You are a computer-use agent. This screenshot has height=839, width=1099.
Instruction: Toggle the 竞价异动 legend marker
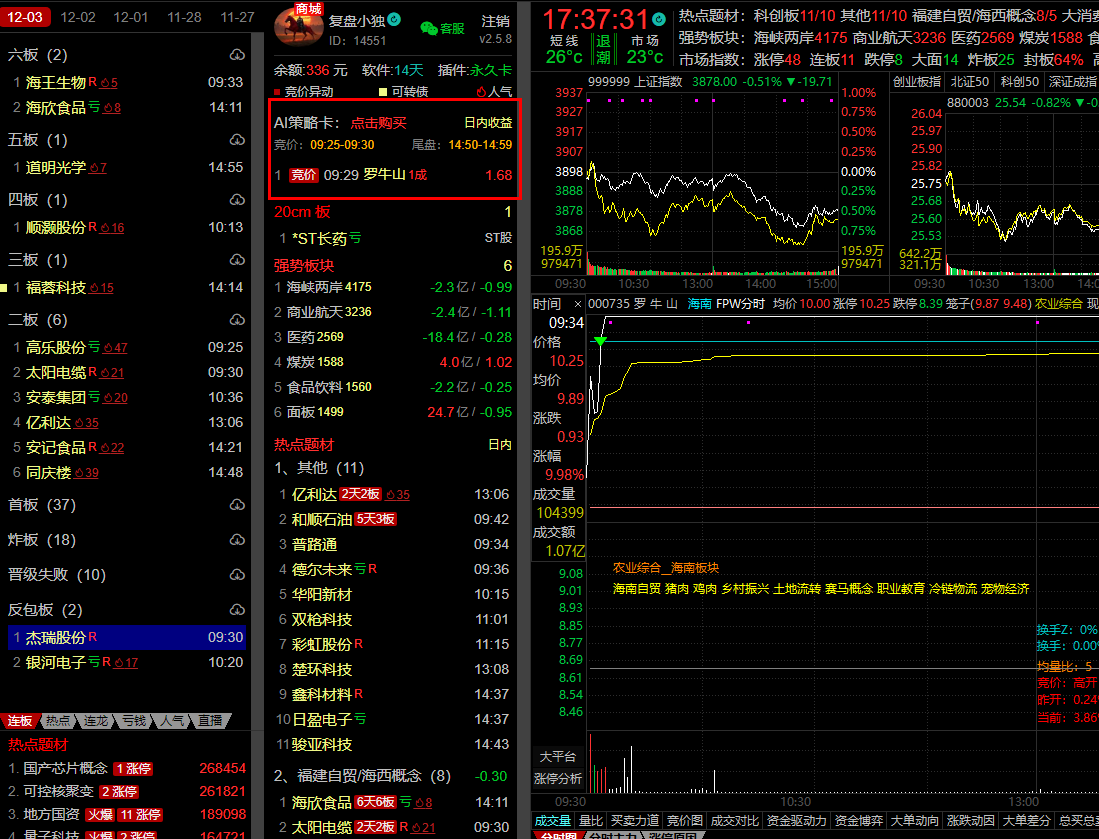tap(279, 91)
